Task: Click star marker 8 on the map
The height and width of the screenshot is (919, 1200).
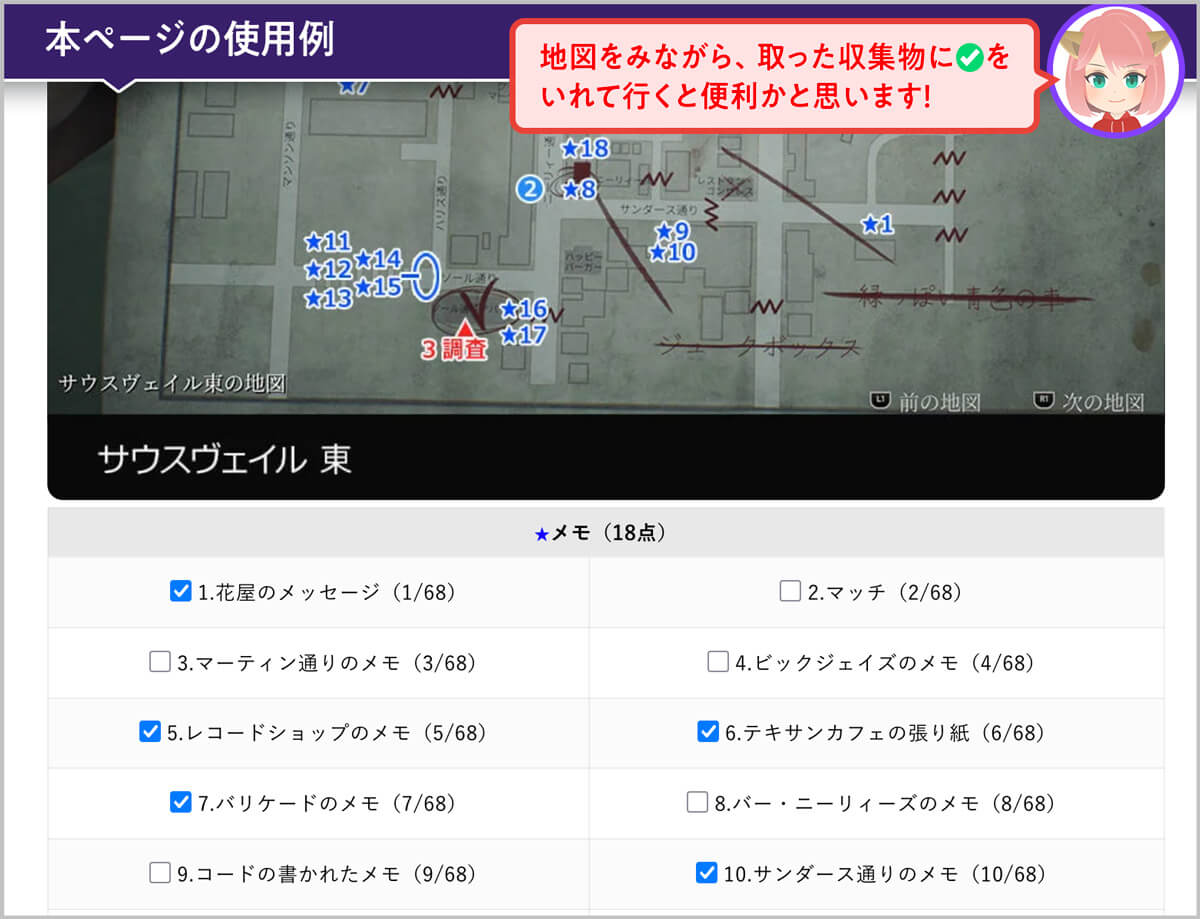Action: coord(579,188)
